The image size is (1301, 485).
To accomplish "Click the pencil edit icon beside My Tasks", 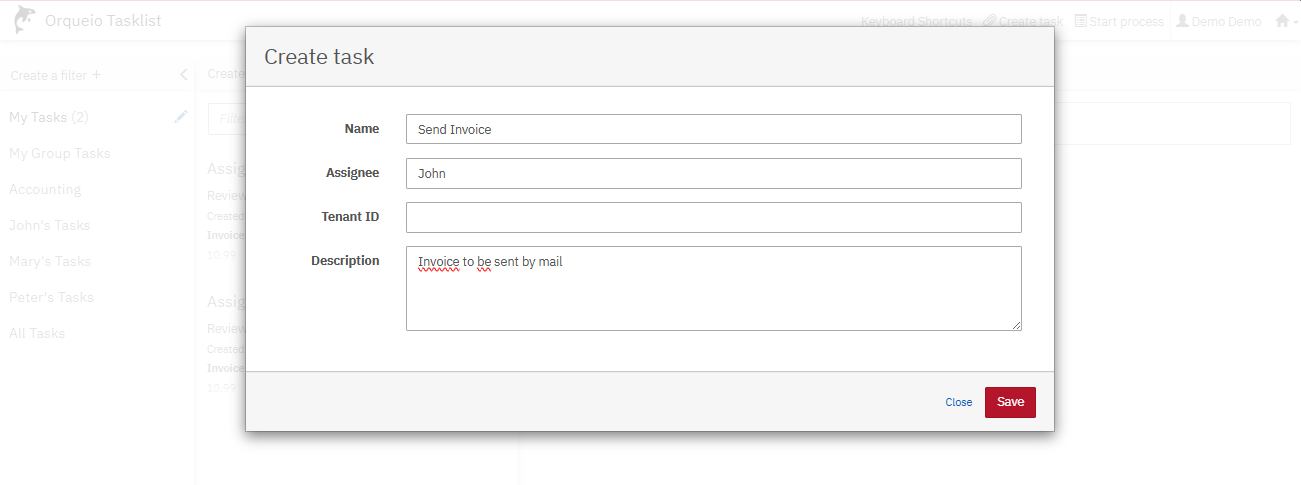I will pos(181,117).
